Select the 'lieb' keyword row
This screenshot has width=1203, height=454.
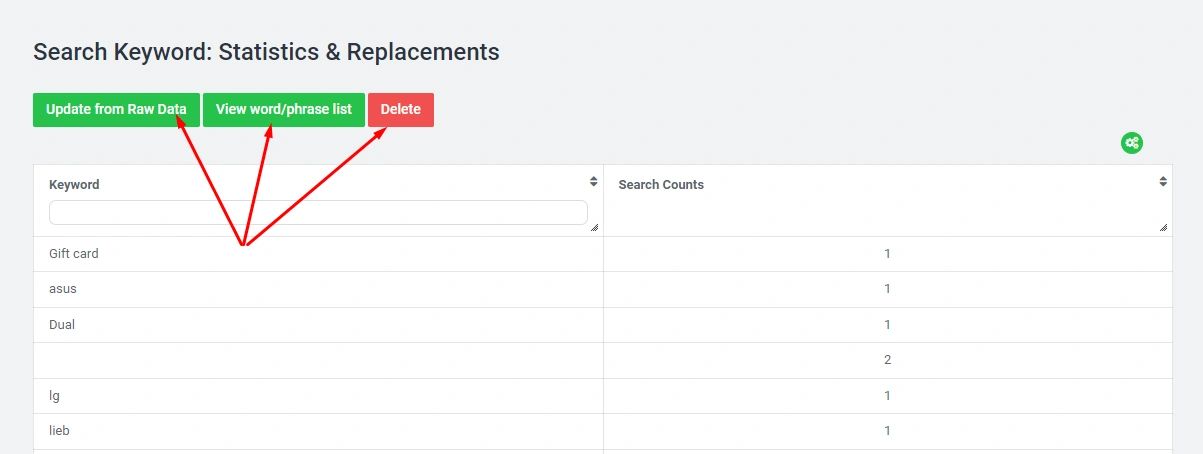tap(59, 431)
